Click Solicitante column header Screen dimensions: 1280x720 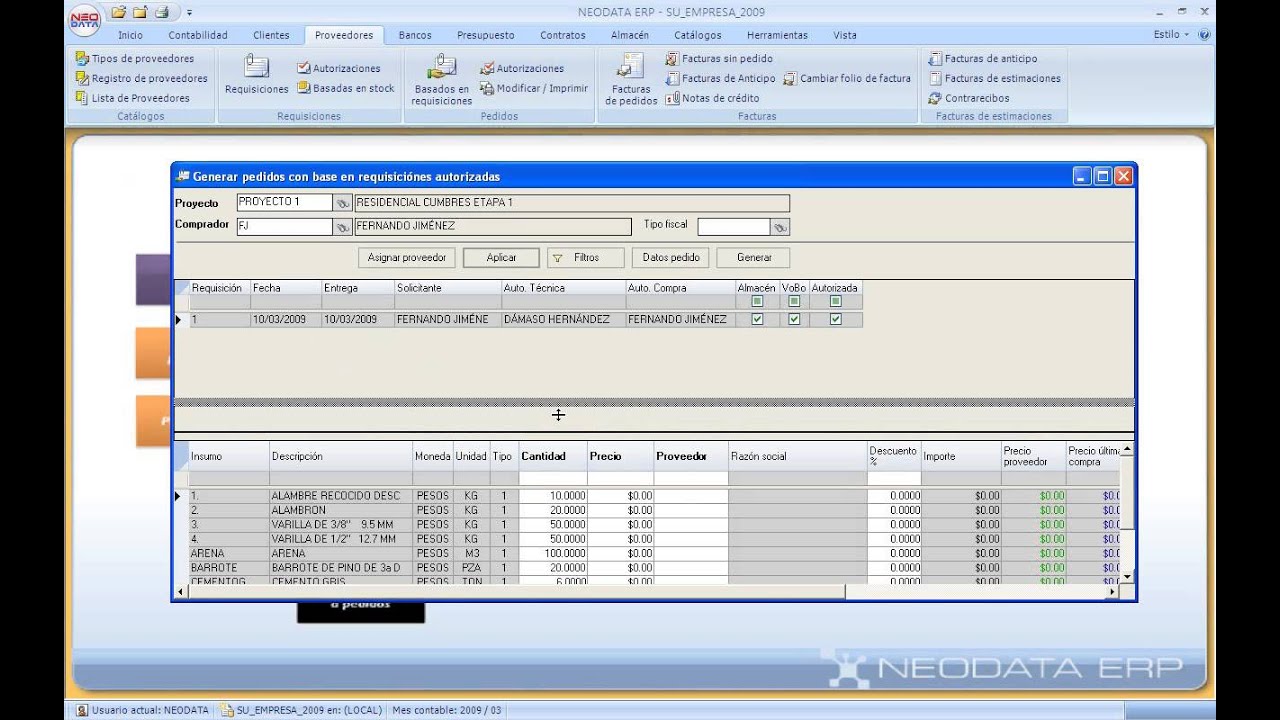click(x=448, y=288)
